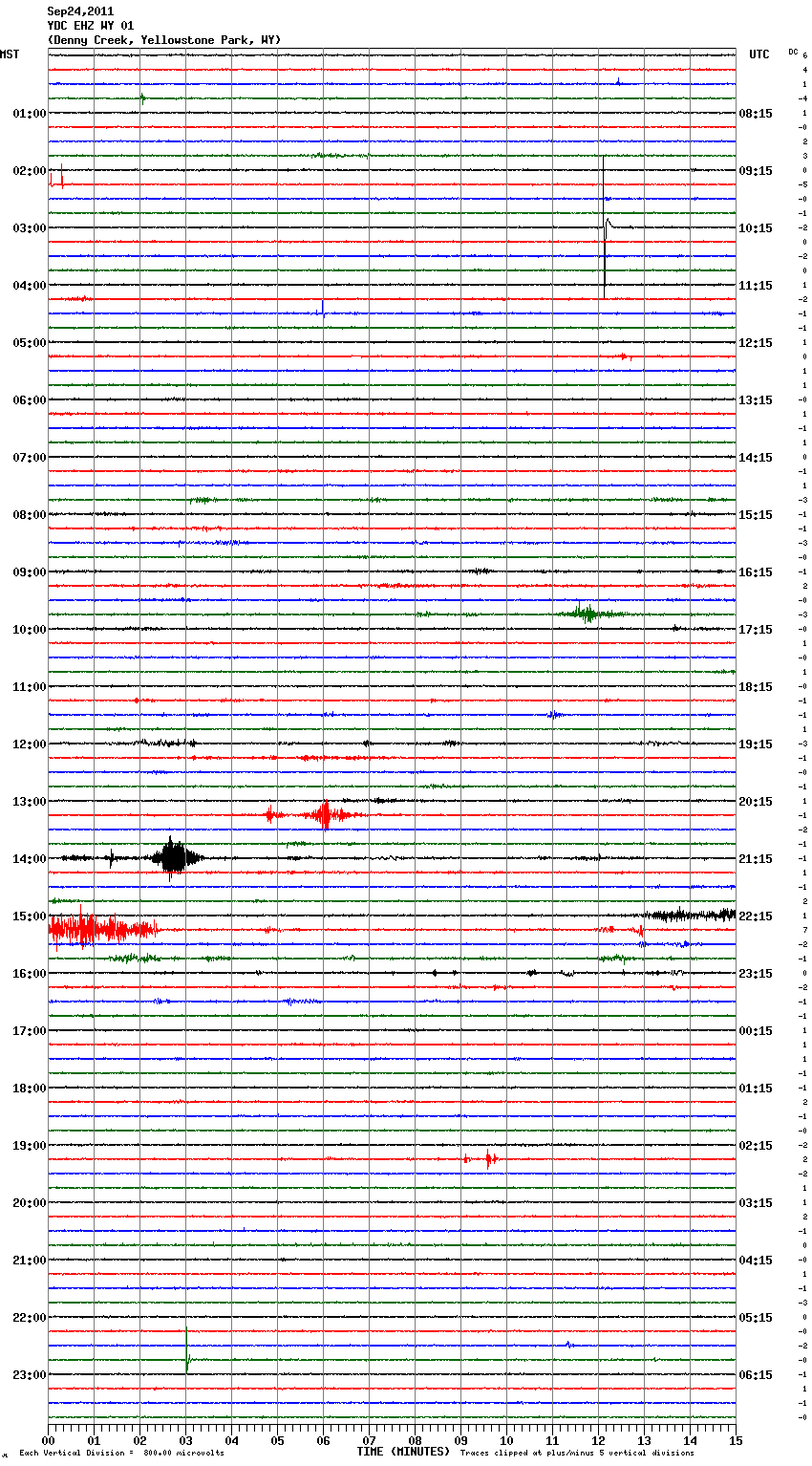Click minute tick label 03 on x-axis

(185, 1440)
